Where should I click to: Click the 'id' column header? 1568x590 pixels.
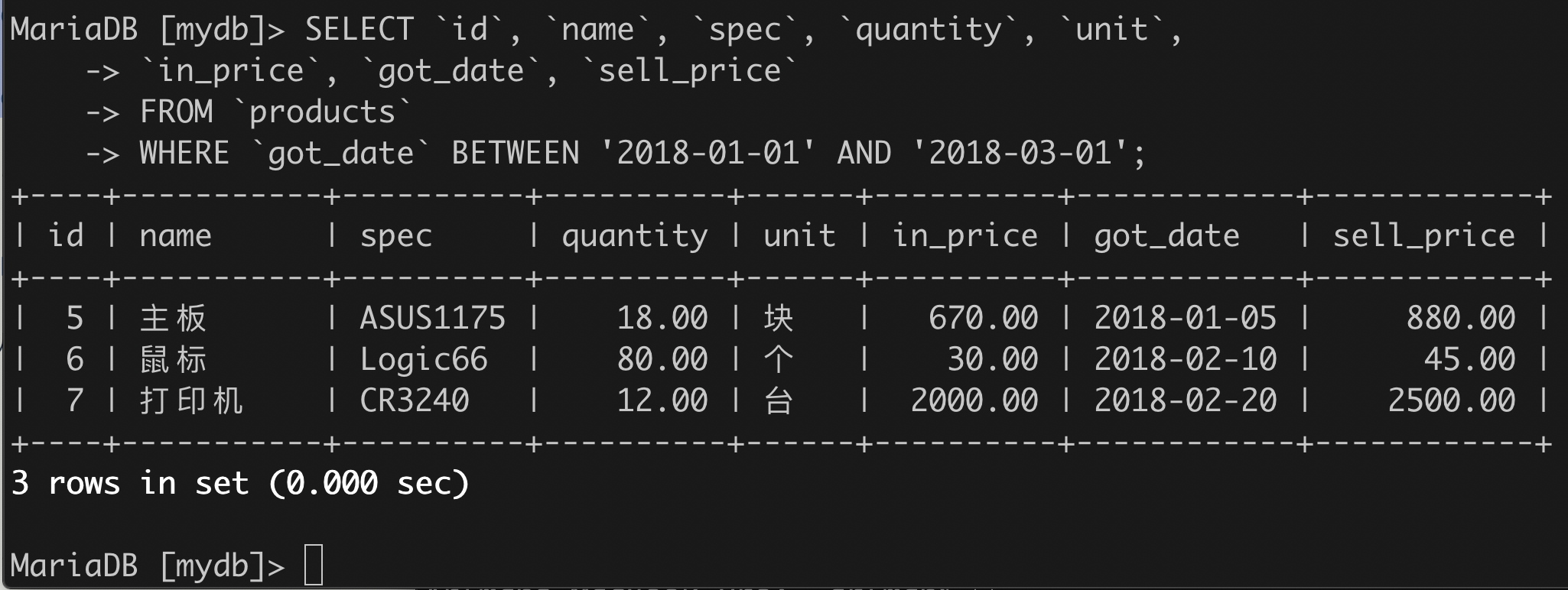pyautogui.click(x=66, y=235)
